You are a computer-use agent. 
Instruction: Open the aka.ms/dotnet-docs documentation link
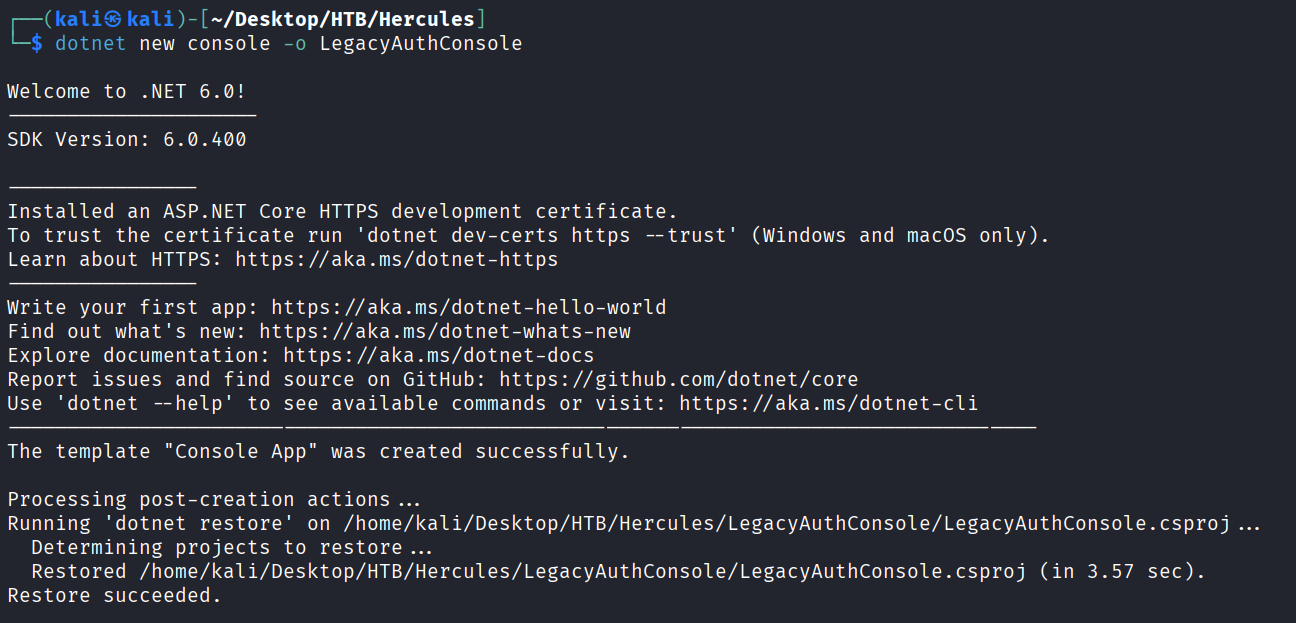point(438,355)
